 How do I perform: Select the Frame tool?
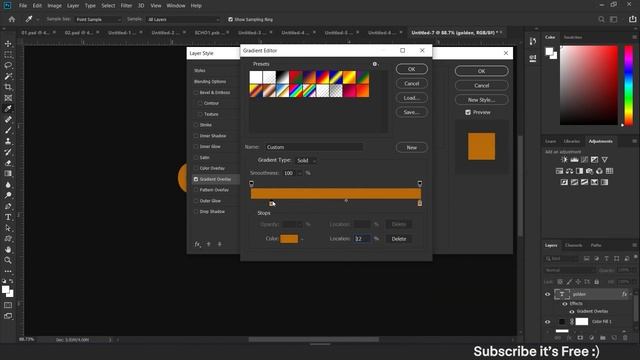click(x=8, y=98)
